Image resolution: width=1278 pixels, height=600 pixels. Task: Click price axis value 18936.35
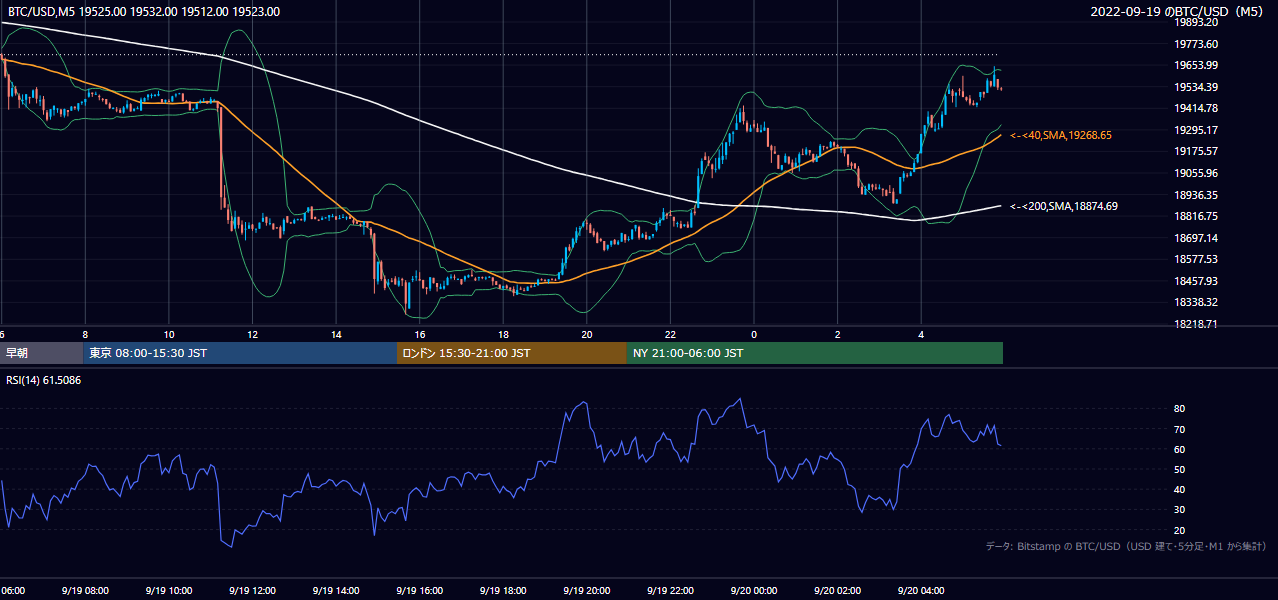tap(1197, 195)
